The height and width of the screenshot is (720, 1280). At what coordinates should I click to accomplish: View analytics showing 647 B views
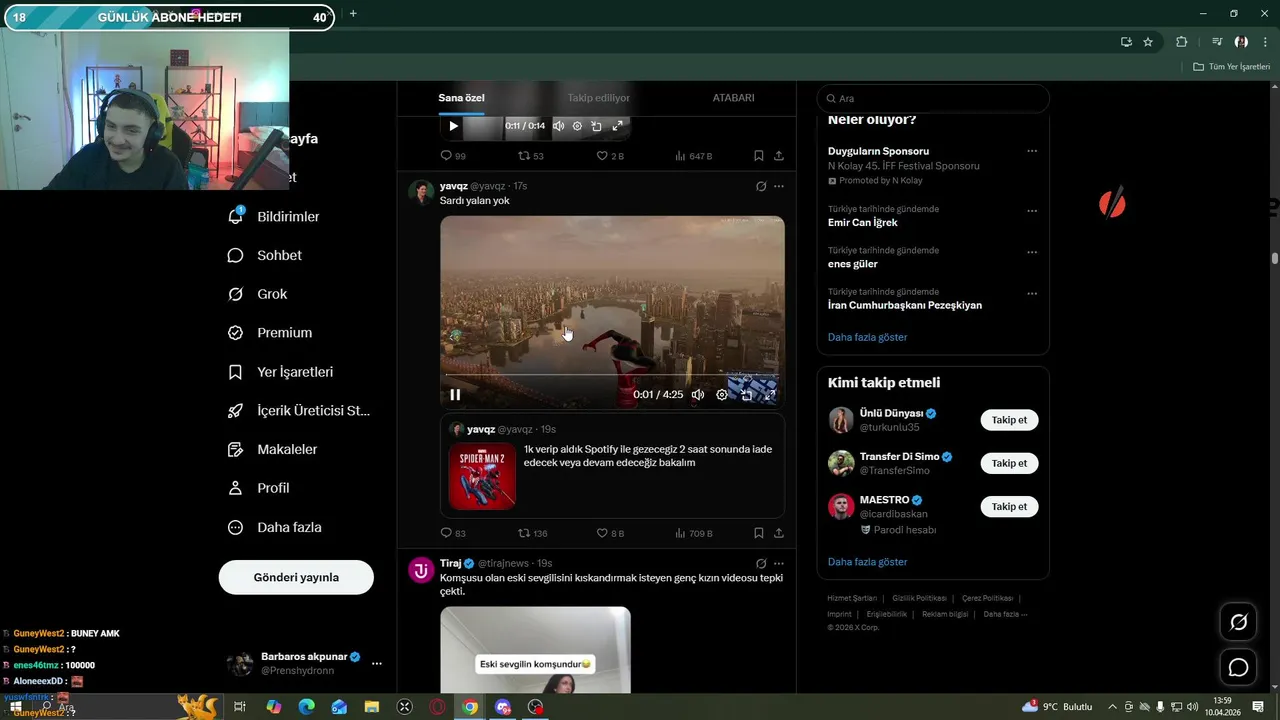(694, 156)
